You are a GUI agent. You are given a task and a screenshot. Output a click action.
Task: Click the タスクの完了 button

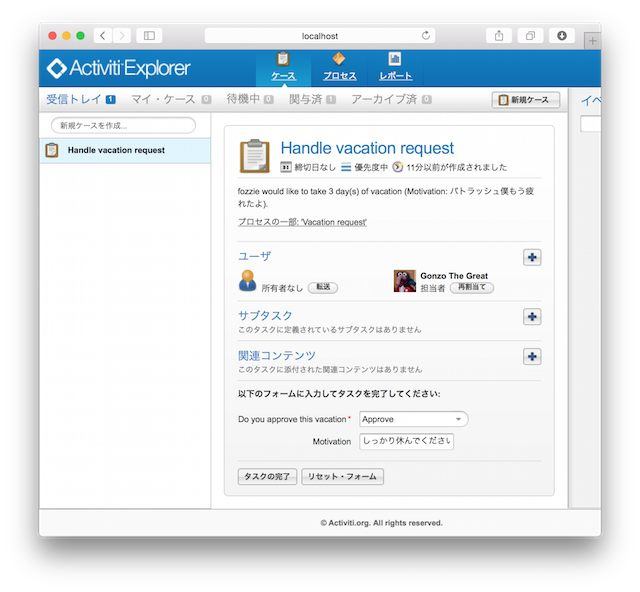click(267, 477)
